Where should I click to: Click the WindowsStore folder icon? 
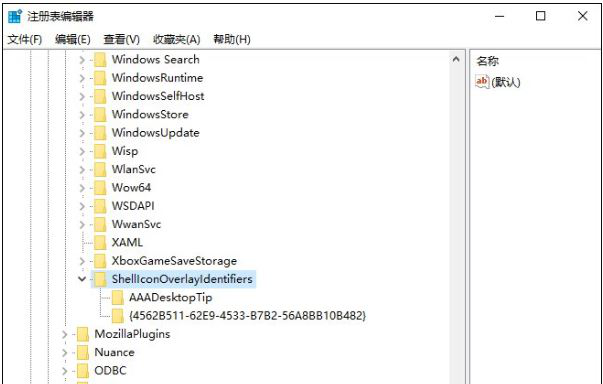(100, 115)
